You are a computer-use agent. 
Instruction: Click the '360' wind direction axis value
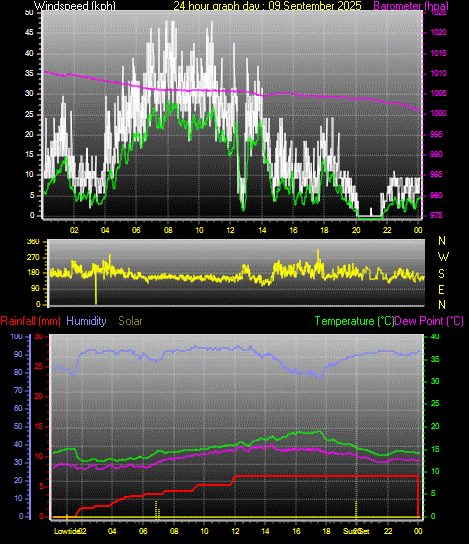point(33,241)
